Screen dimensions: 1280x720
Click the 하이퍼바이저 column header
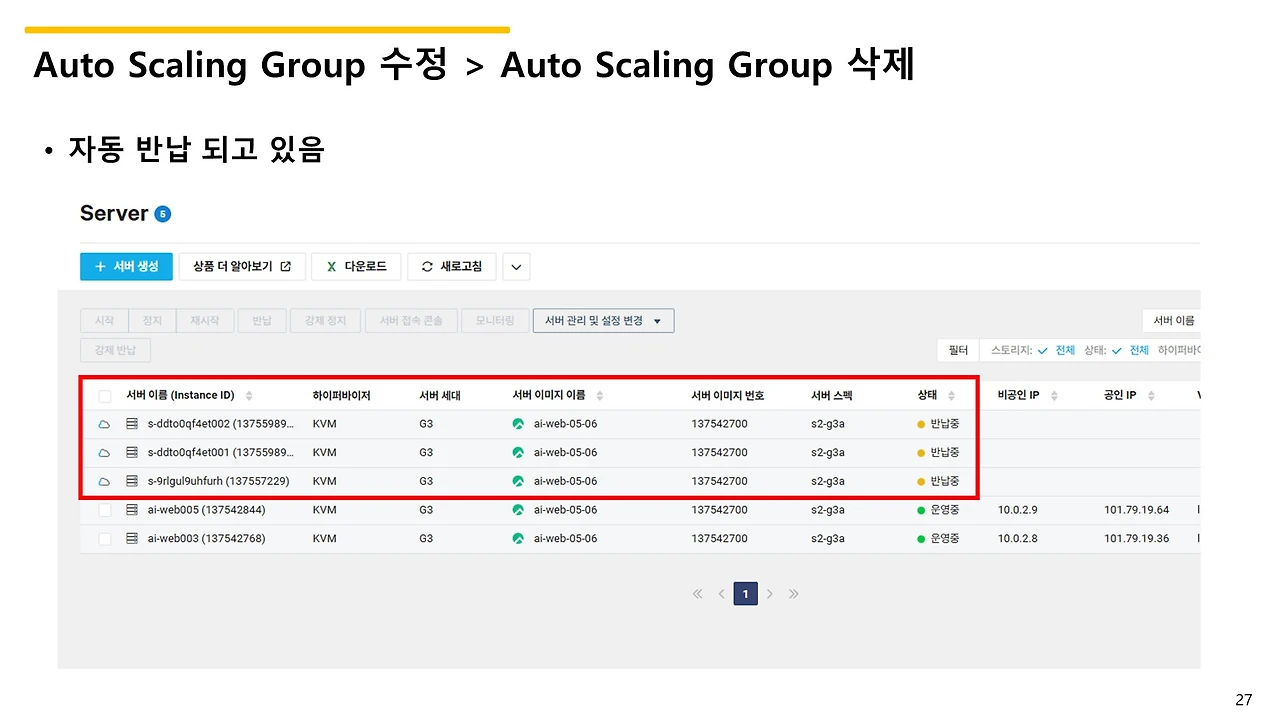pyautogui.click(x=341, y=396)
